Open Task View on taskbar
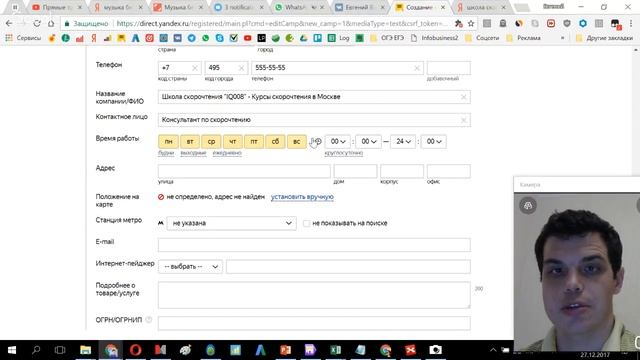Screen dimensions: 640x360 pyautogui.click(x=60, y=350)
